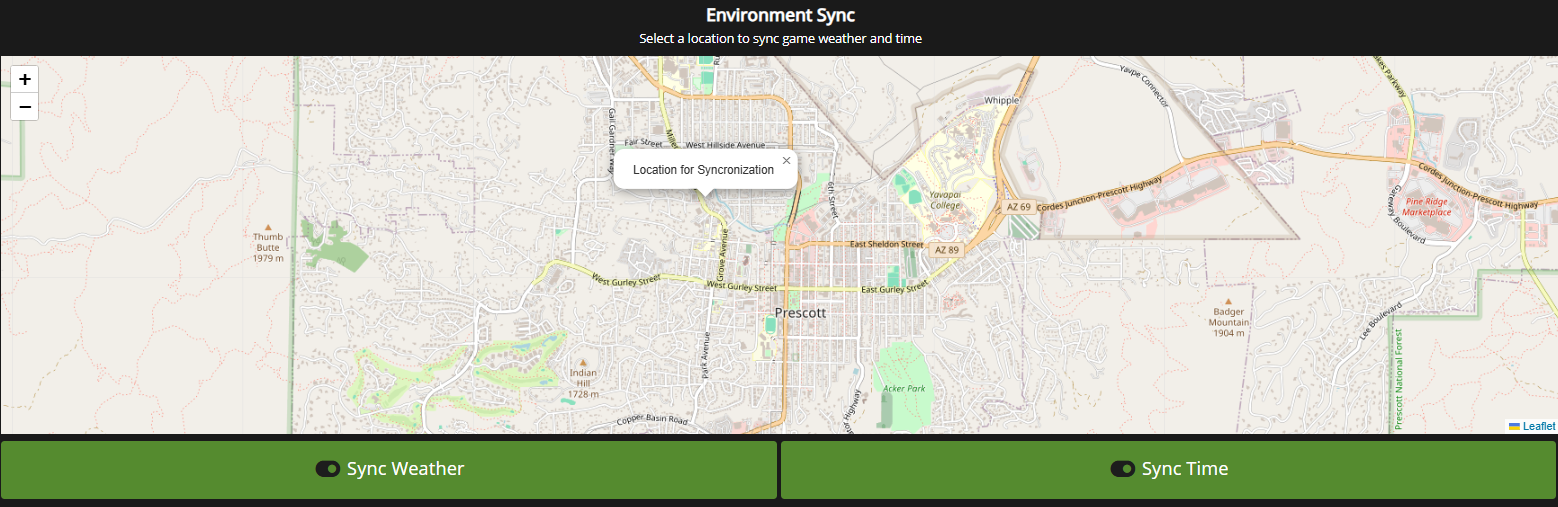Close the Location for Syncronization popup
Viewport: 1558px width, 507px height.
pyautogui.click(x=786, y=160)
